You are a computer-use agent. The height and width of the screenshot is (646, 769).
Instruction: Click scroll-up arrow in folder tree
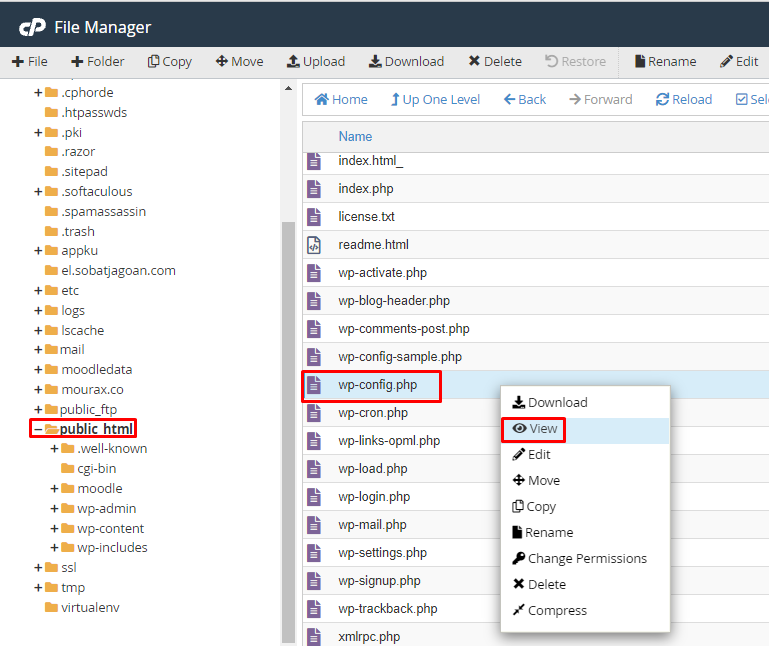click(x=288, y=88)
